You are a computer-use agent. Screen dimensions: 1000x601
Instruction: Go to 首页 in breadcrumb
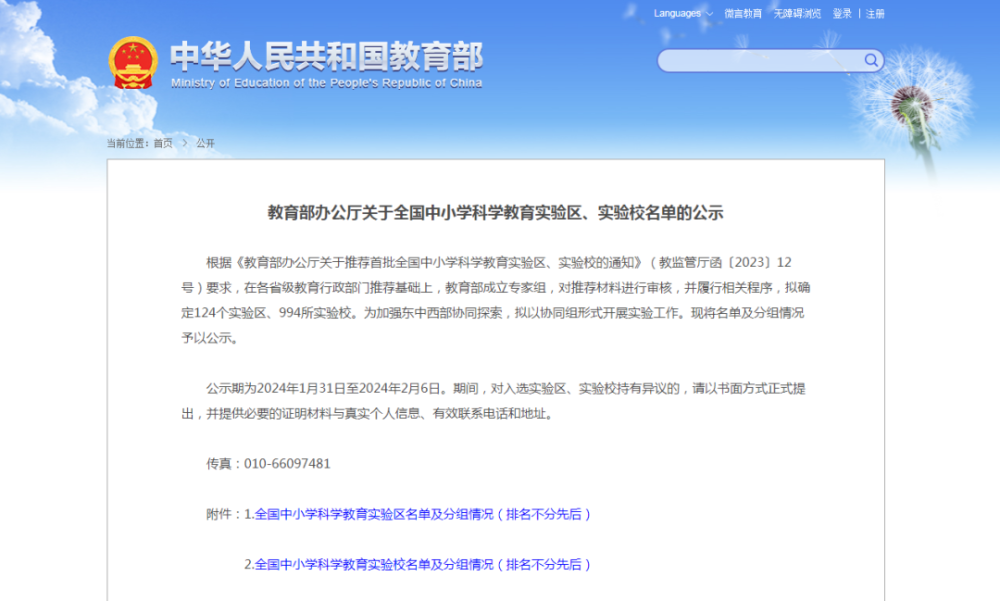click(163, 143)
